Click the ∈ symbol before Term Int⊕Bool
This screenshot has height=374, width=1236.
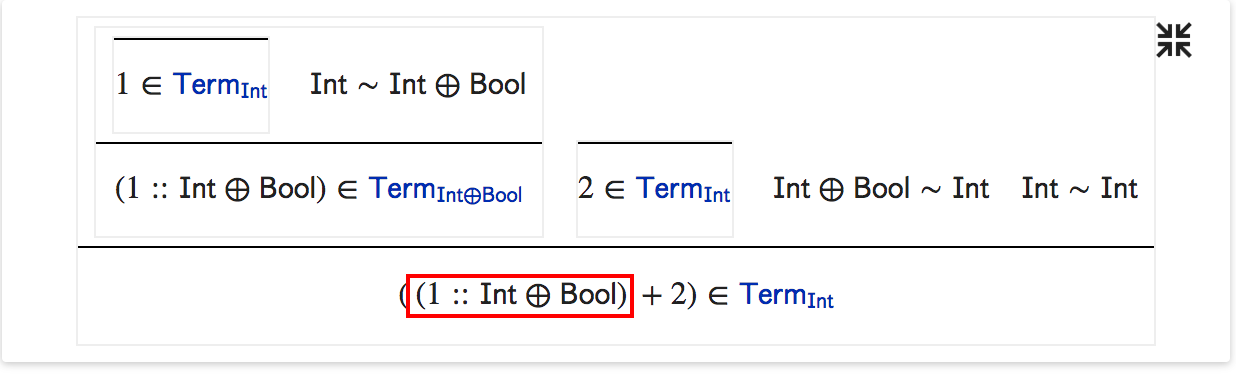coord(347,189)
